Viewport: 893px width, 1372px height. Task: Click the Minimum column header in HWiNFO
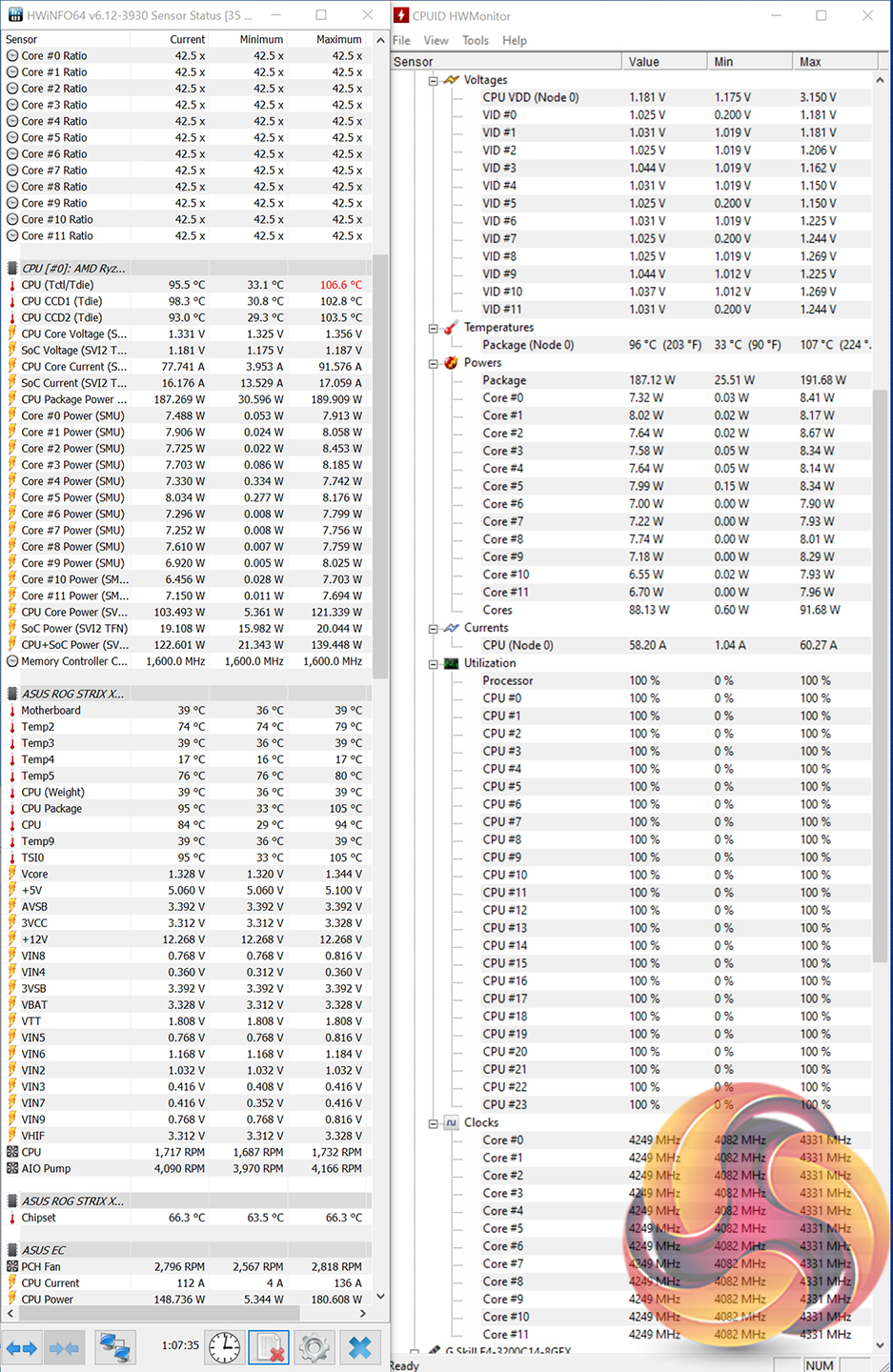click(249, 39)
